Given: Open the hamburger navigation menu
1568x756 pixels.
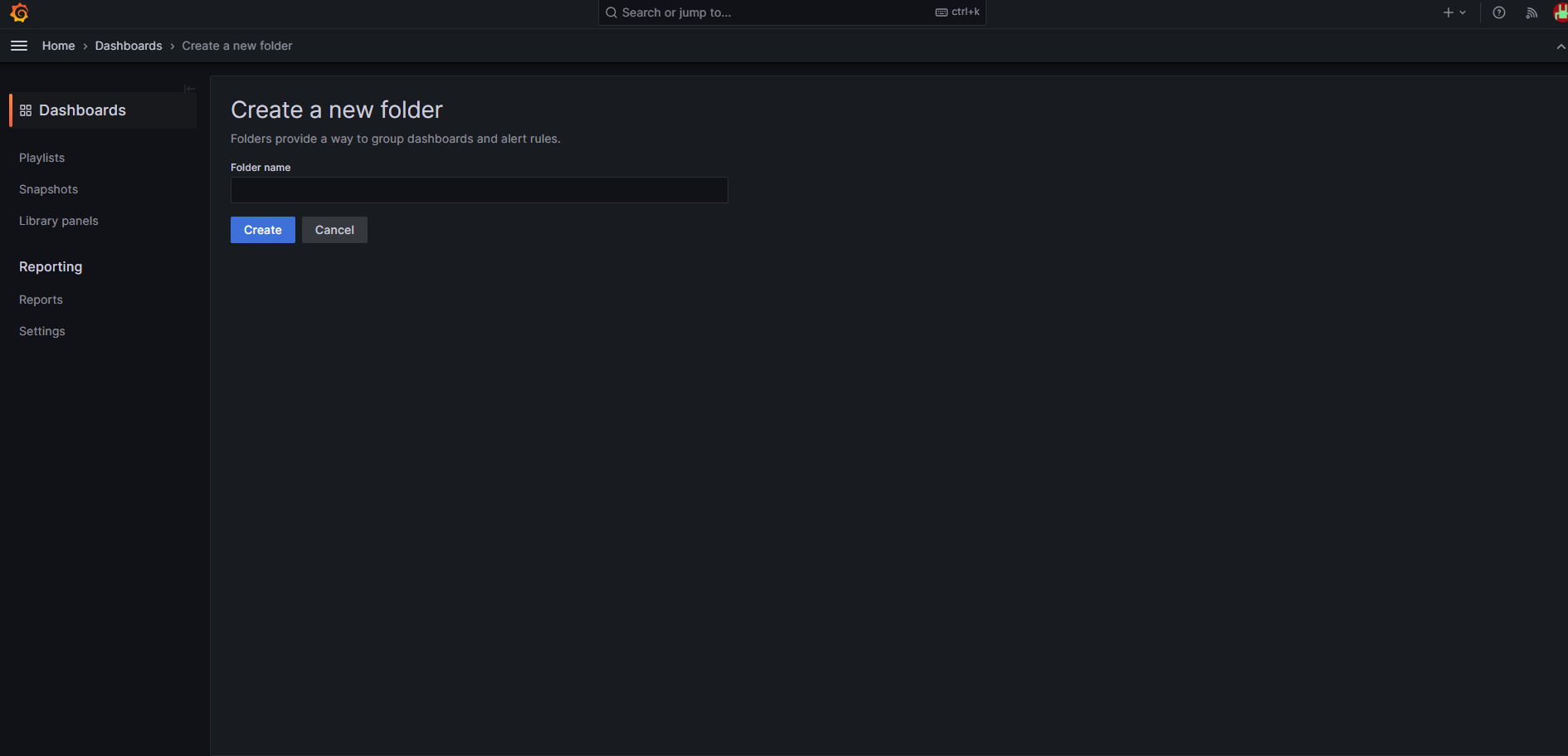Looking at the screenshot, I should tap(19, 46).
